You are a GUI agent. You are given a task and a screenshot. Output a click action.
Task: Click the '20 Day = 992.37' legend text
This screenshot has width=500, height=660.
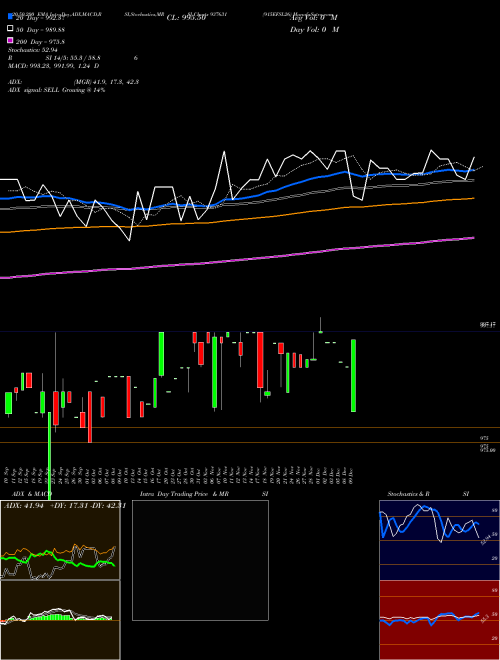tap(40, 18)
